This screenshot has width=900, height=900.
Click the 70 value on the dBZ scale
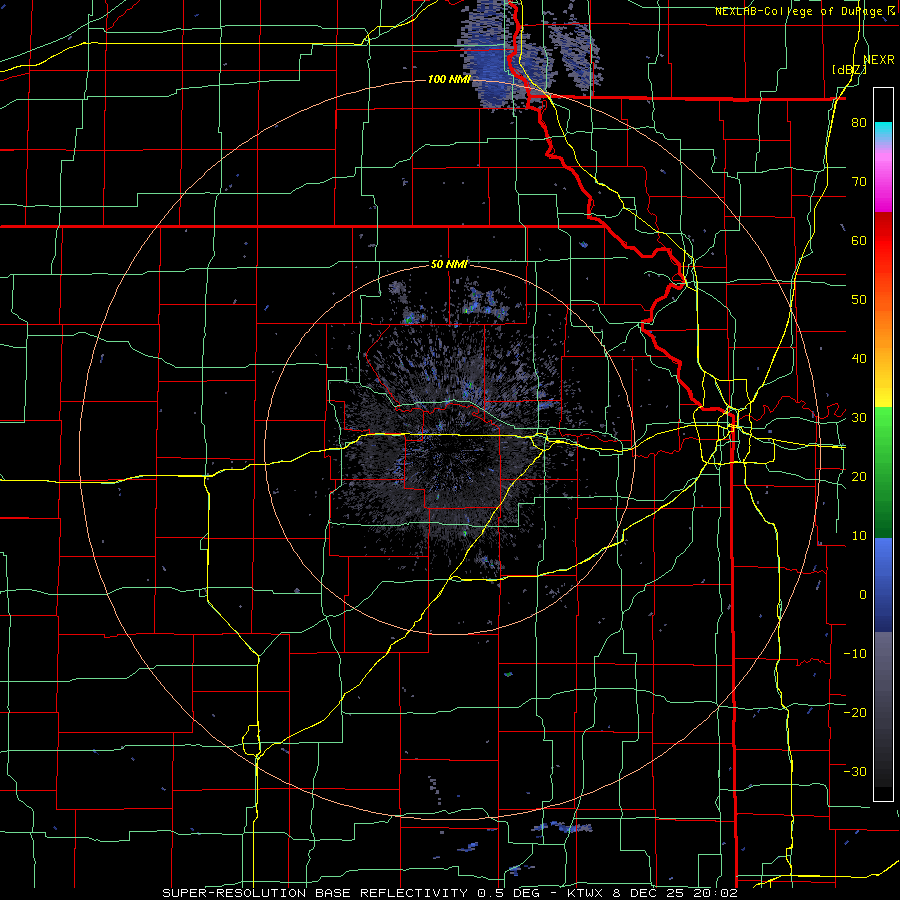coord(859,182)
